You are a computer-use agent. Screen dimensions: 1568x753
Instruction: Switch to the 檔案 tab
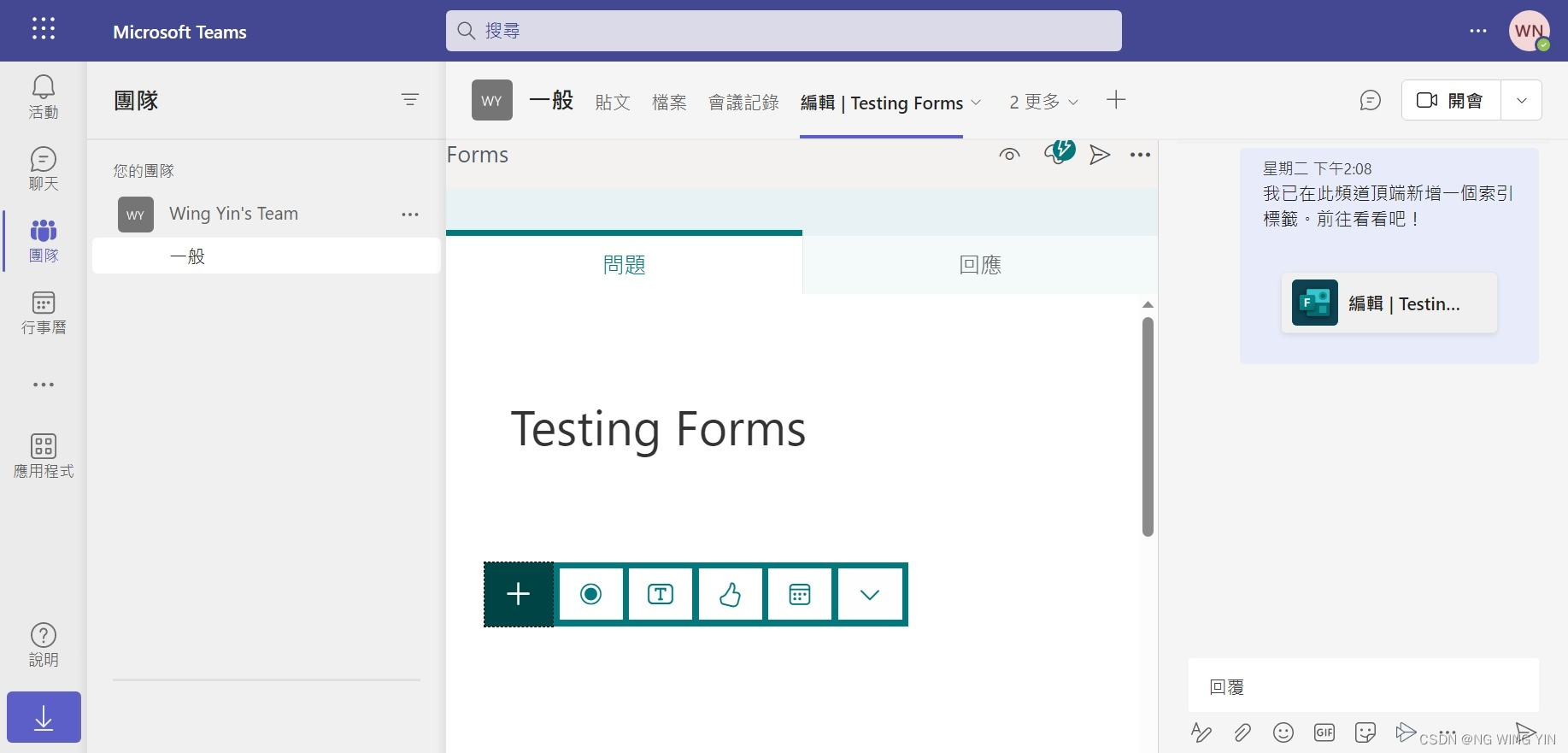[x=669, y=103]
